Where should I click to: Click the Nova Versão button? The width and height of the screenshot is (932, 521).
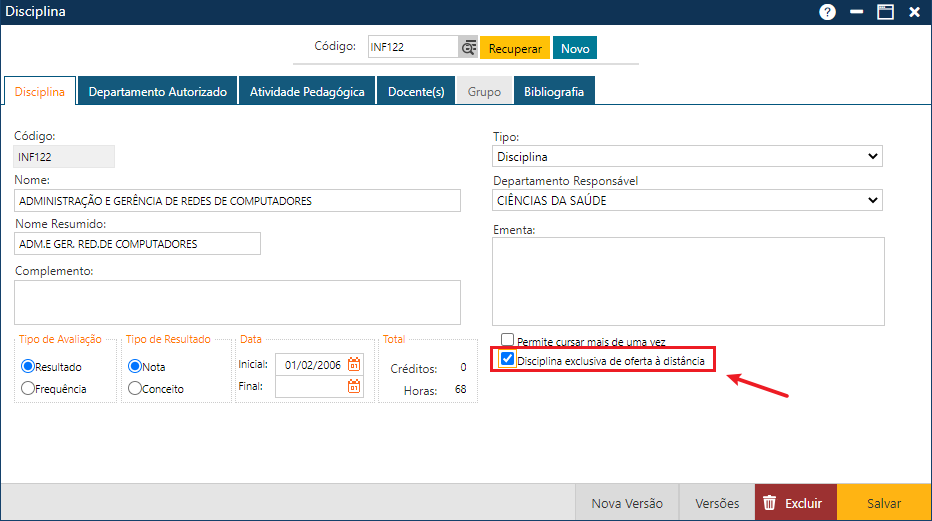point(627,503)
